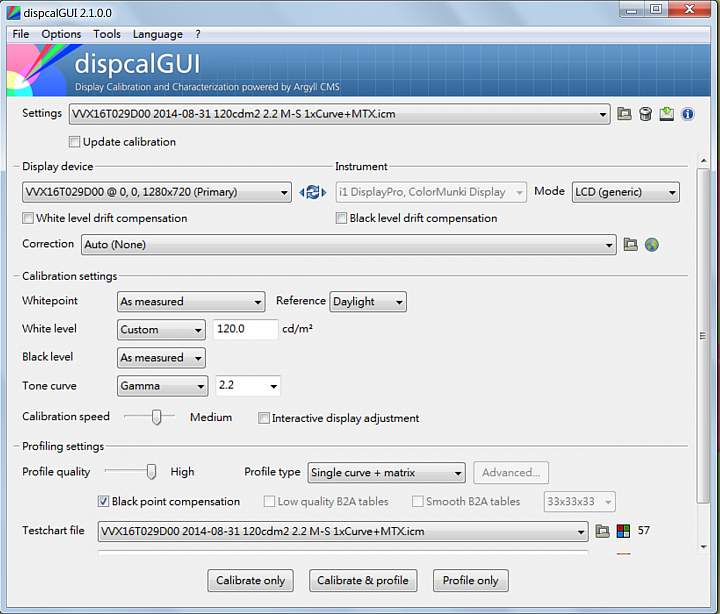This screenshot has height=614, width=720.
Task: Click the testchart patch count 57
Action: [x=643, y=531]
